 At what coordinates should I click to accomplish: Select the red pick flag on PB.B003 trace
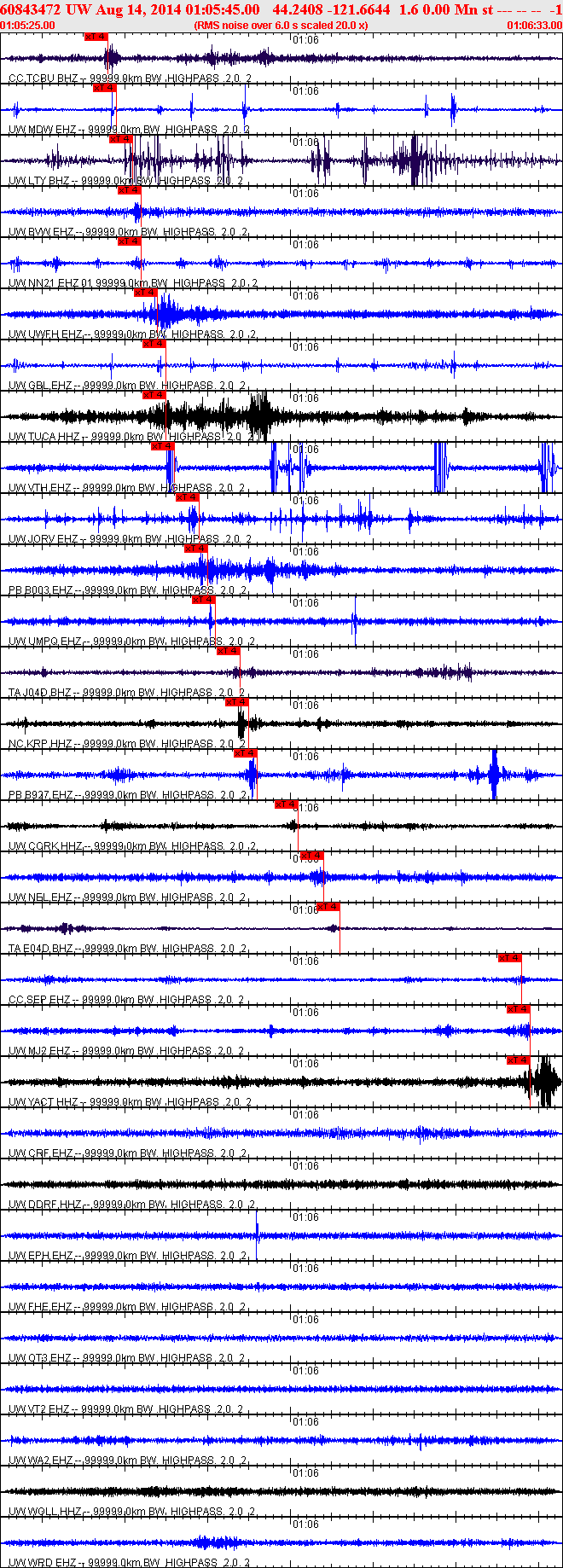pos(195,549)
